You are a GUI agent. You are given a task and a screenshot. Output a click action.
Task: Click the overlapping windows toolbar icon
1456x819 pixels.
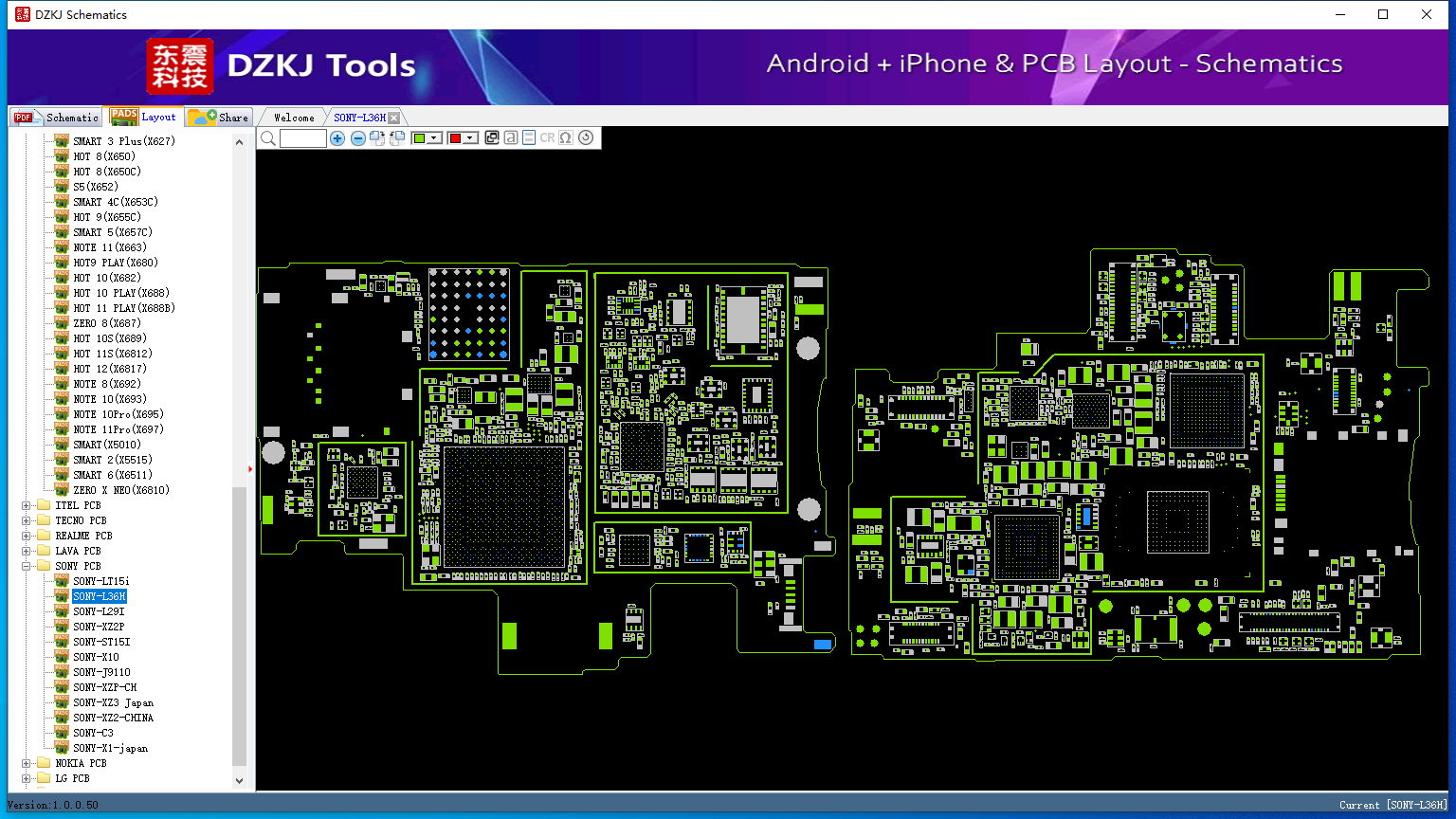pyautogui.click(x=492, y=138)
